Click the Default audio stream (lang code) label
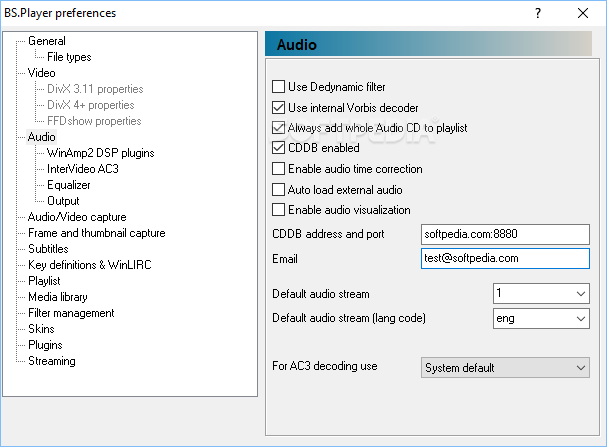607x447 pixels. tap(349, 318)
